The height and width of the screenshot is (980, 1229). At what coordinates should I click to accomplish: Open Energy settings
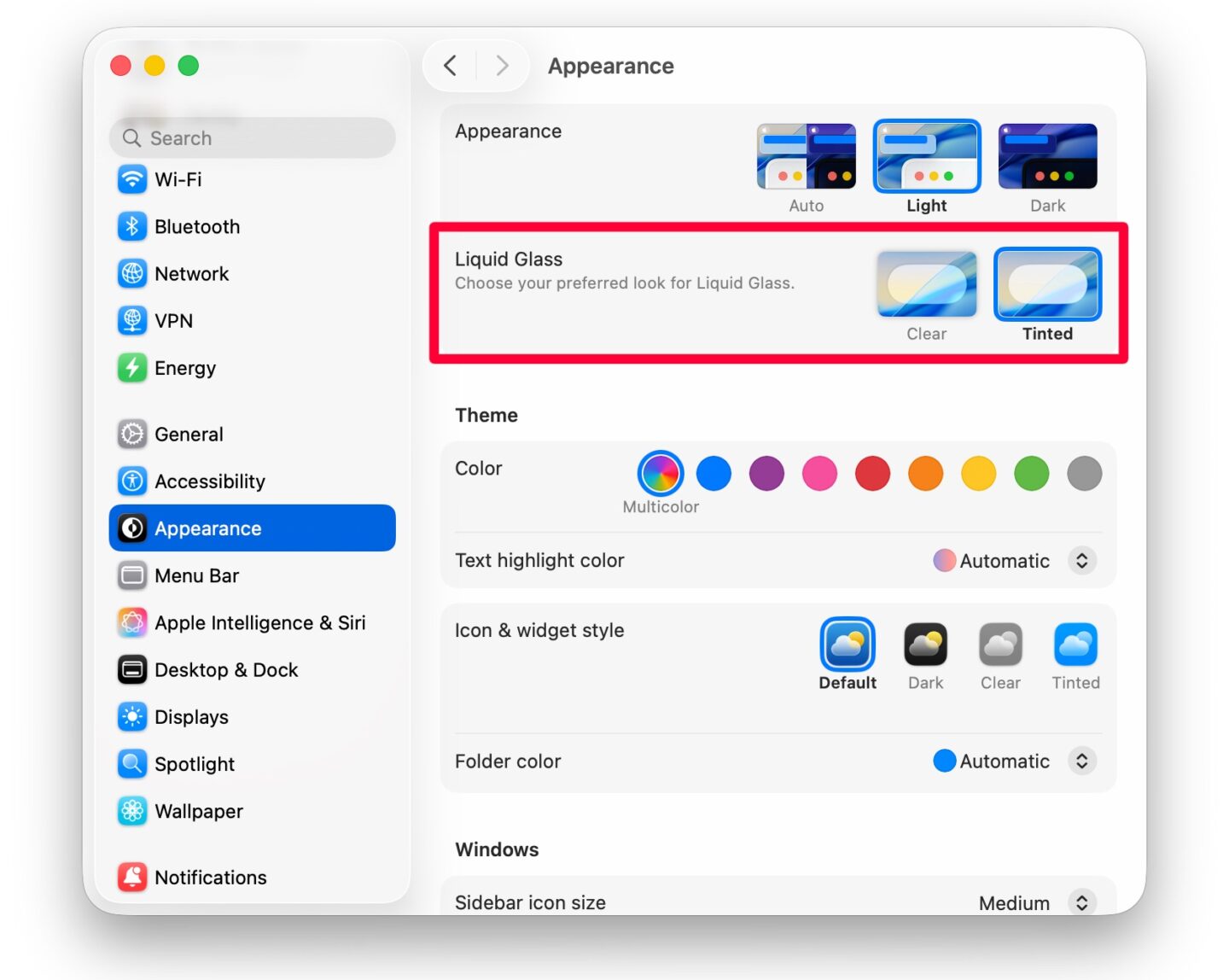coord(185,368)
